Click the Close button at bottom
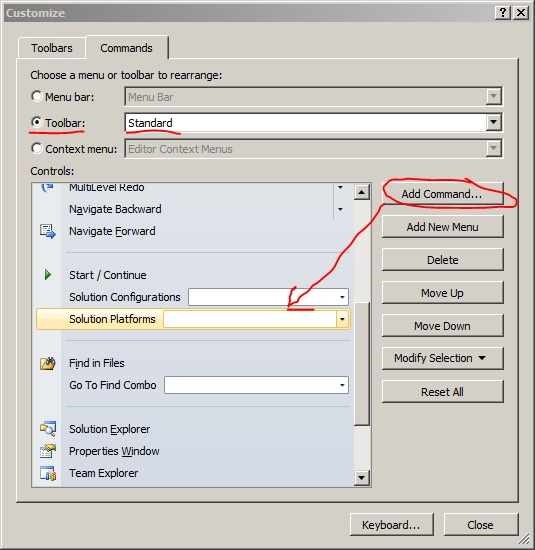The height and width of the screenshot is (550, 535). pyautogui.click(x=481, y=525)
